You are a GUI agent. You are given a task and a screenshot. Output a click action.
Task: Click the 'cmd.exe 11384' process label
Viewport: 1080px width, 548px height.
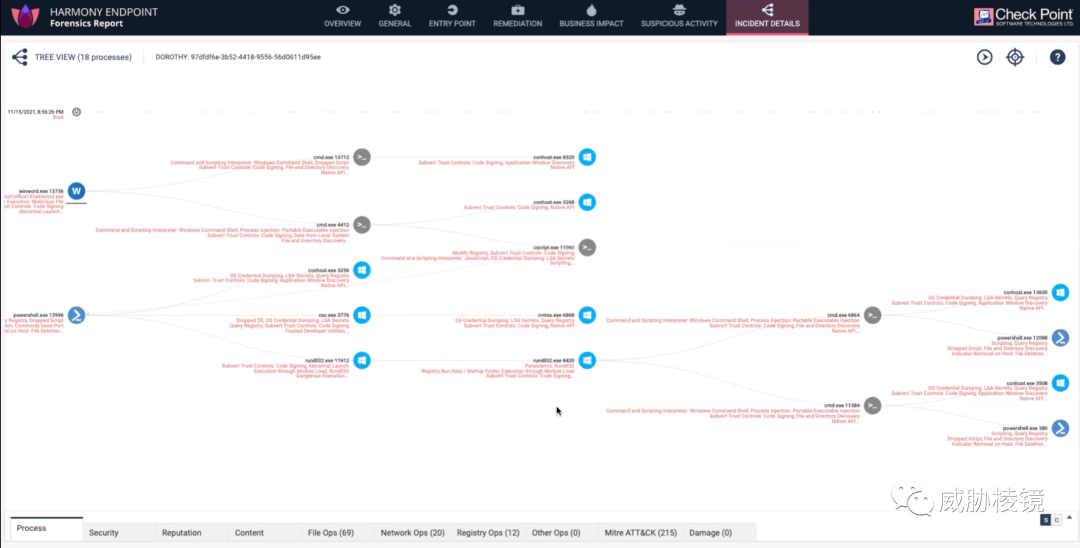point(842,405)
